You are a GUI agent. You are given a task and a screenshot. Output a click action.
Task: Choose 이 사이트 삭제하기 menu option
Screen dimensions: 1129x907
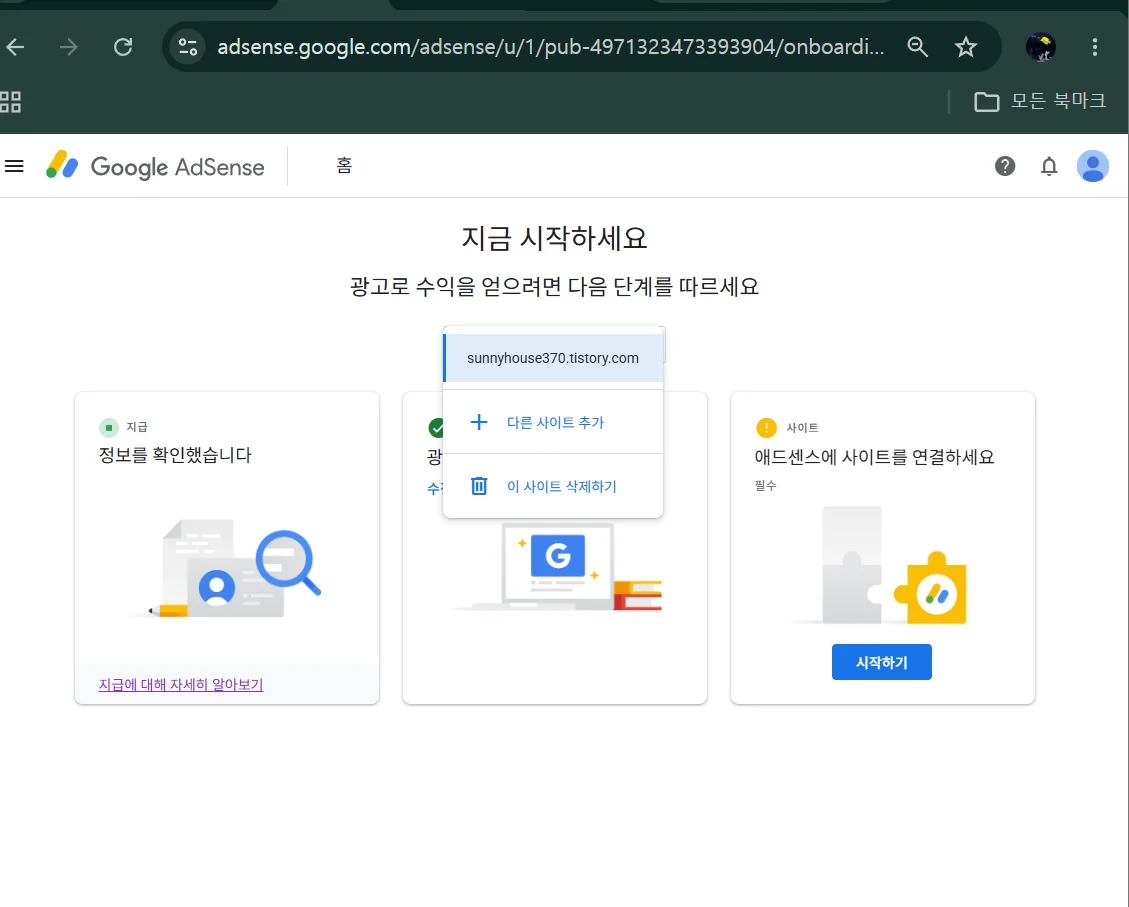(x=553, y=487)
